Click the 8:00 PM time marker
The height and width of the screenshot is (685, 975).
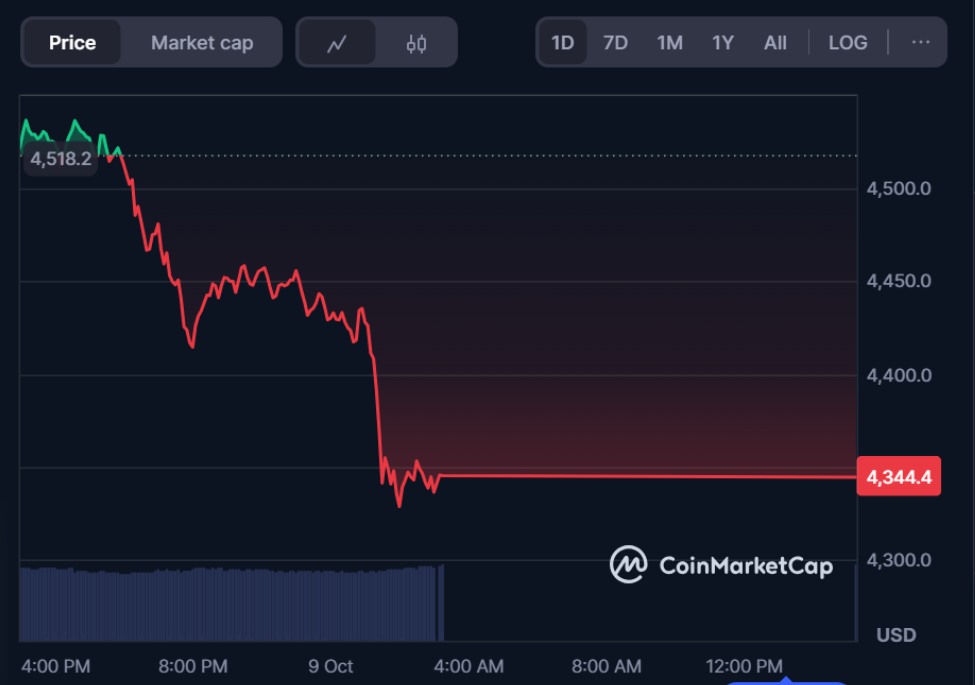pyautogui.click(x=193, y=666)
